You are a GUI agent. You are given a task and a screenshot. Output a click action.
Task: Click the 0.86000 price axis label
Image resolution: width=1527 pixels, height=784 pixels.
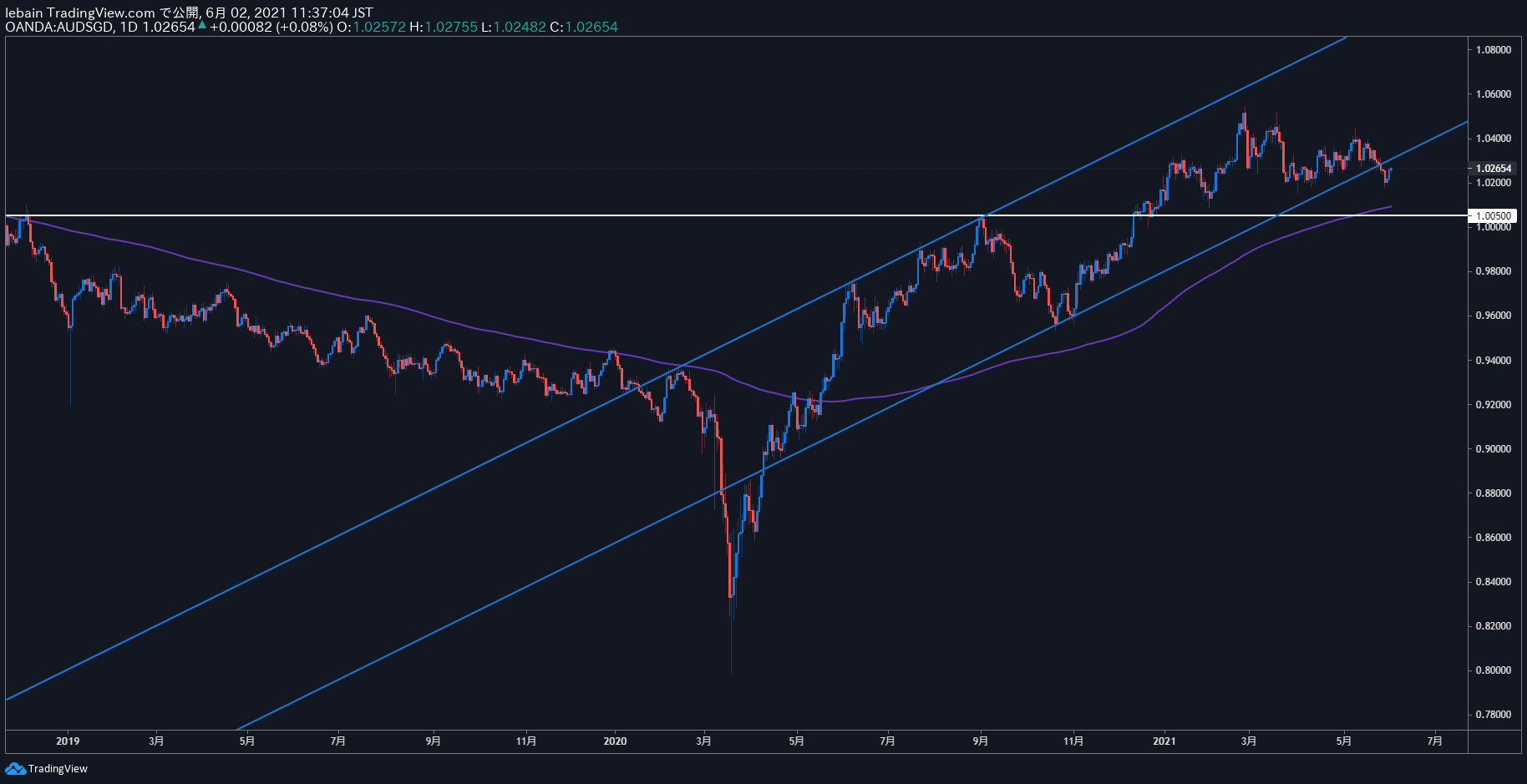pyautogui.click(x=1493, y=538)
